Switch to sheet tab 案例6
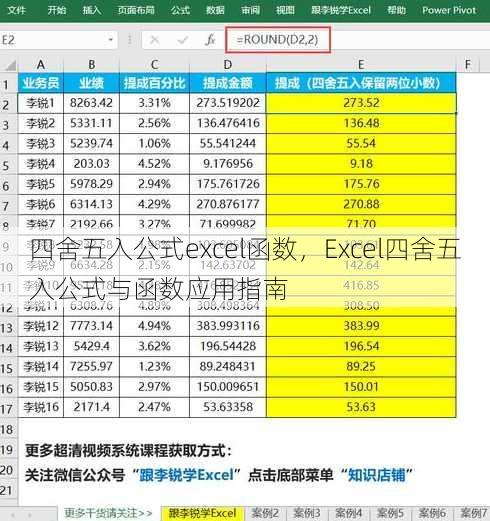The height and width of the screenshot is (521, 490). (x=432, y=513)
